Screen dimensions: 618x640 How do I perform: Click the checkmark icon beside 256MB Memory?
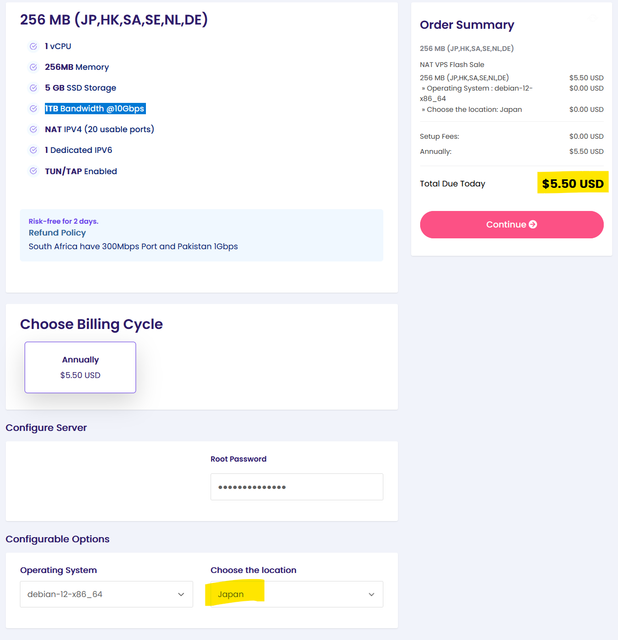33,67
